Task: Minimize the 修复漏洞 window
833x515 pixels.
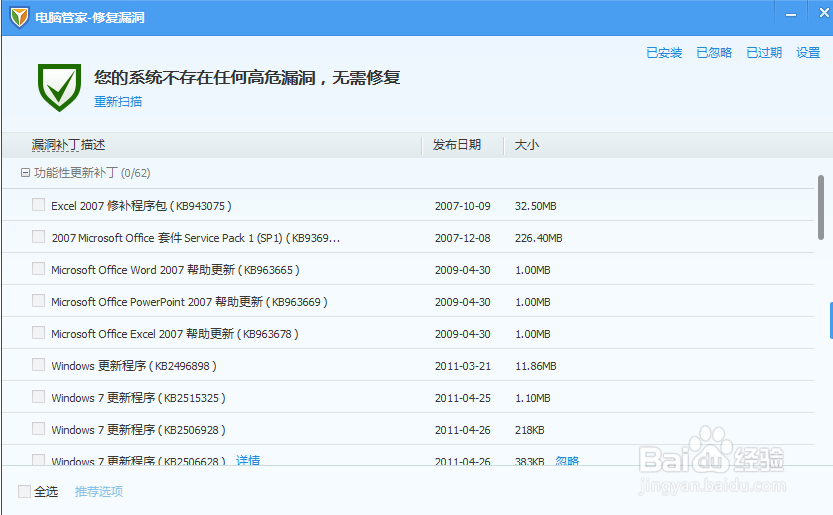Action: (791, 15)
